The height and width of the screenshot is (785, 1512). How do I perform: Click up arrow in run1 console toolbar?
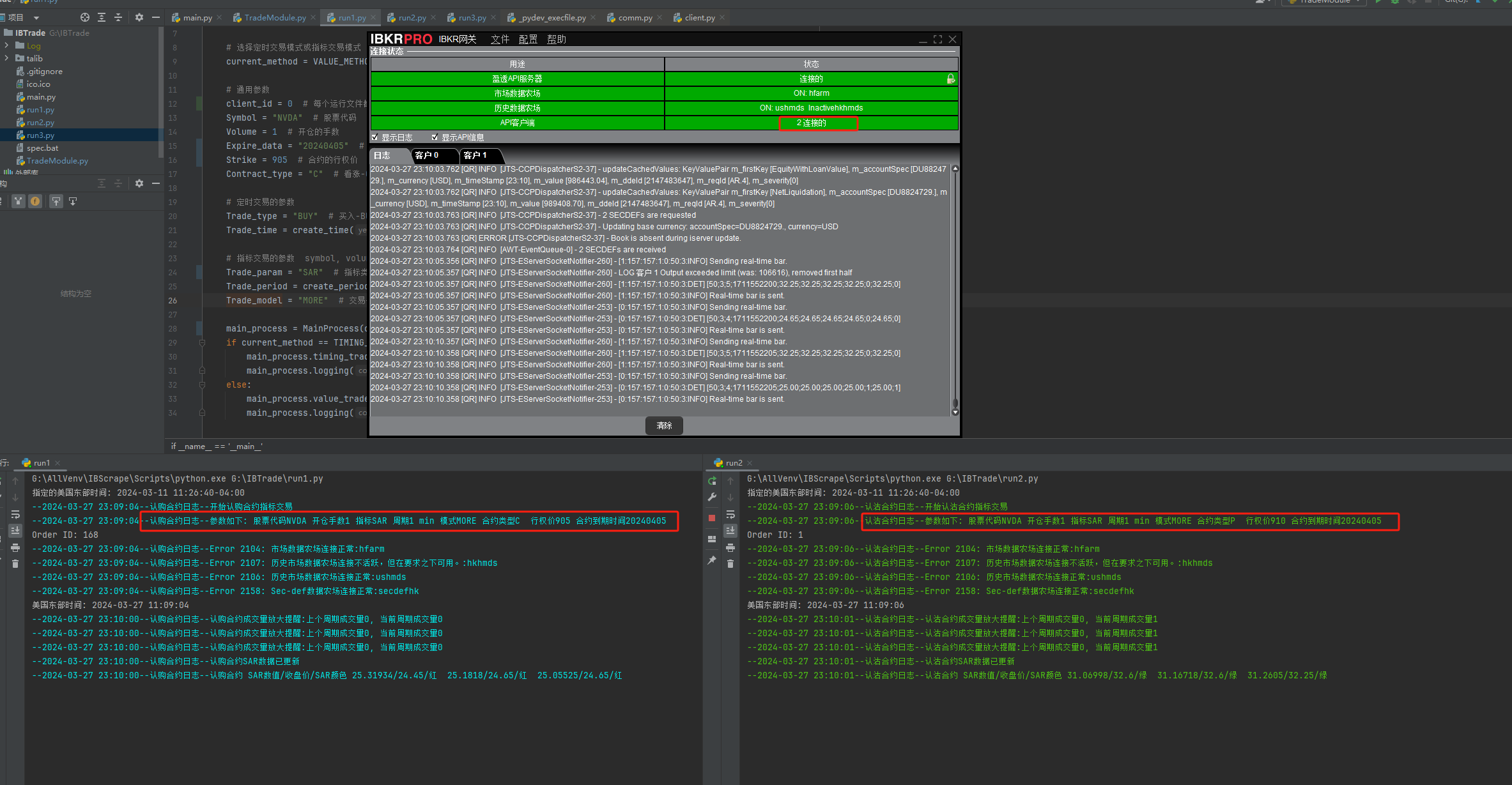[15, 481]
